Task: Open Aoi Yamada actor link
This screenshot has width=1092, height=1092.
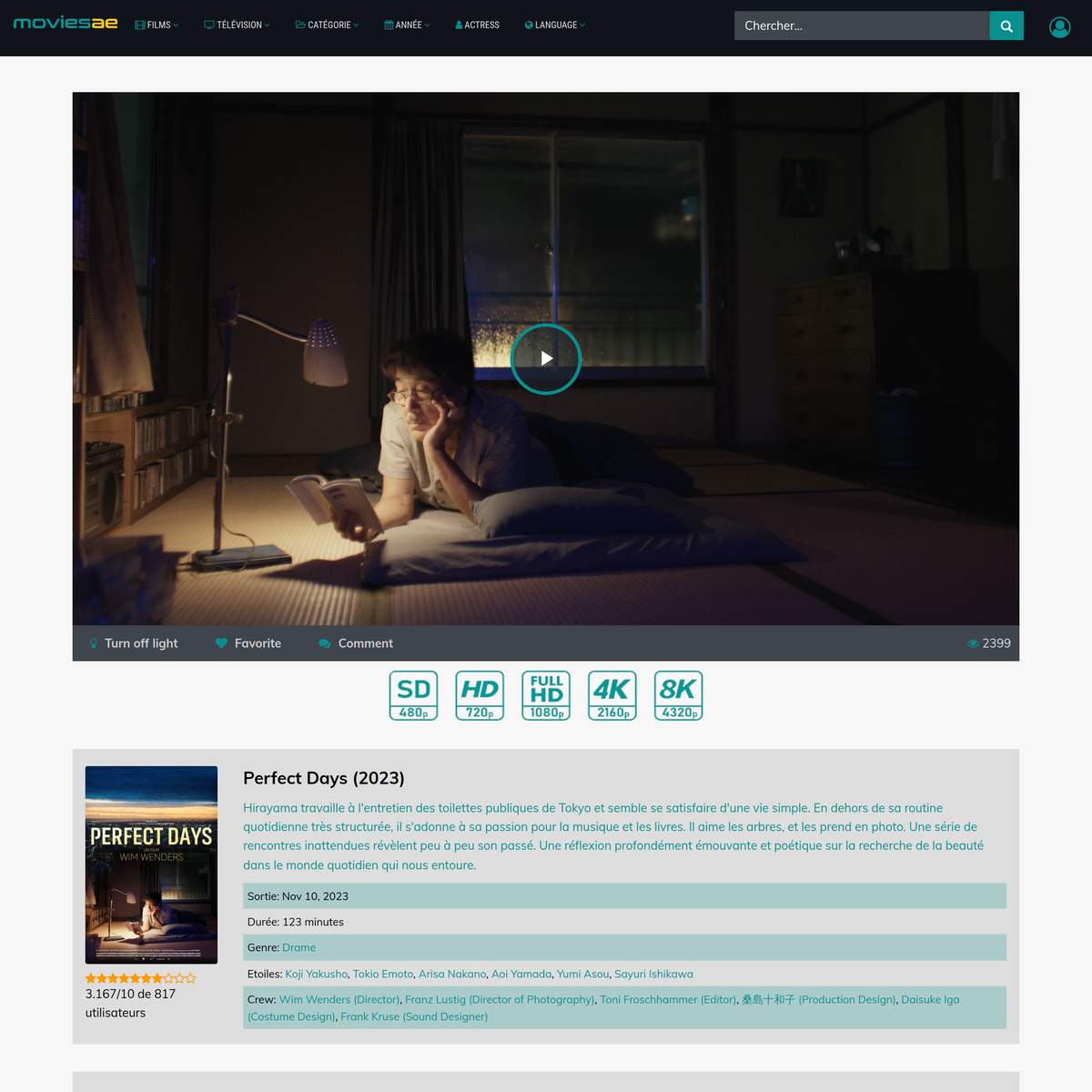Action: tap(521, 974)
